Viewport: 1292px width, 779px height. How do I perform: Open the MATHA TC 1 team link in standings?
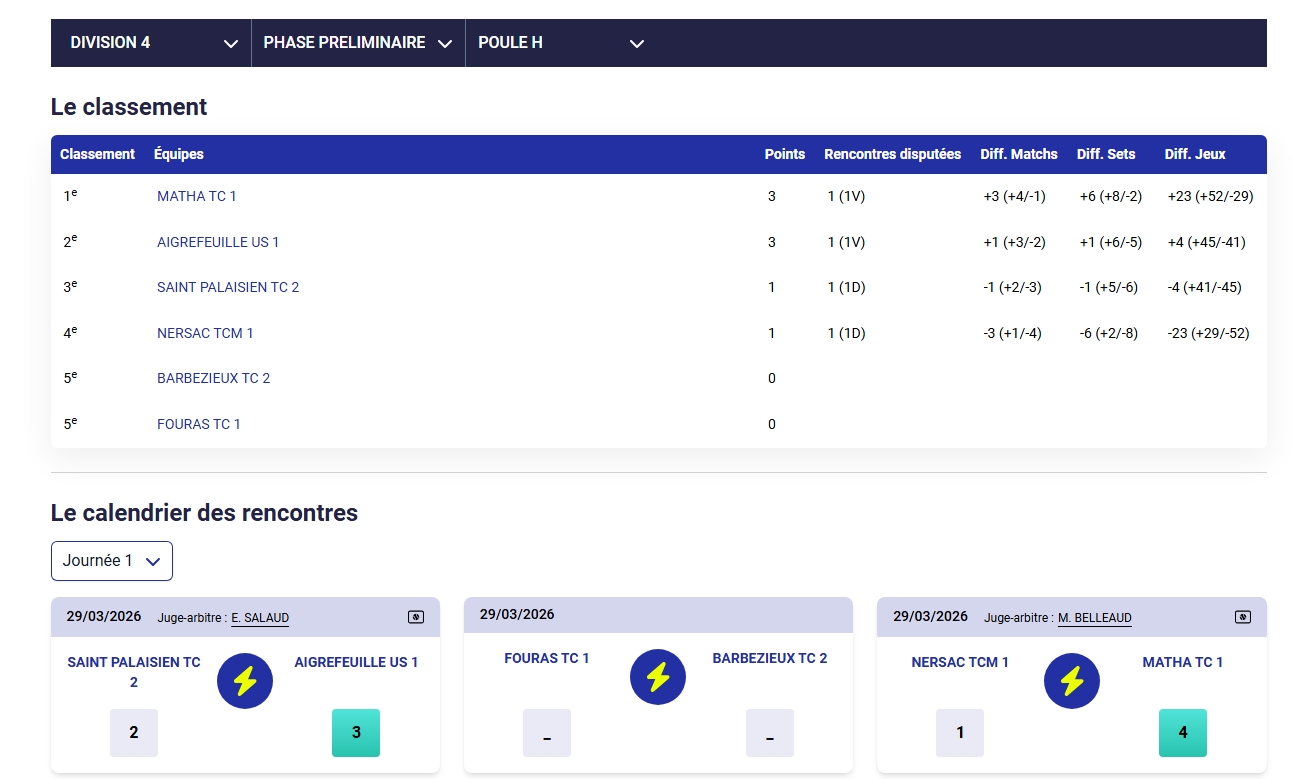click(x=197, y=196)
